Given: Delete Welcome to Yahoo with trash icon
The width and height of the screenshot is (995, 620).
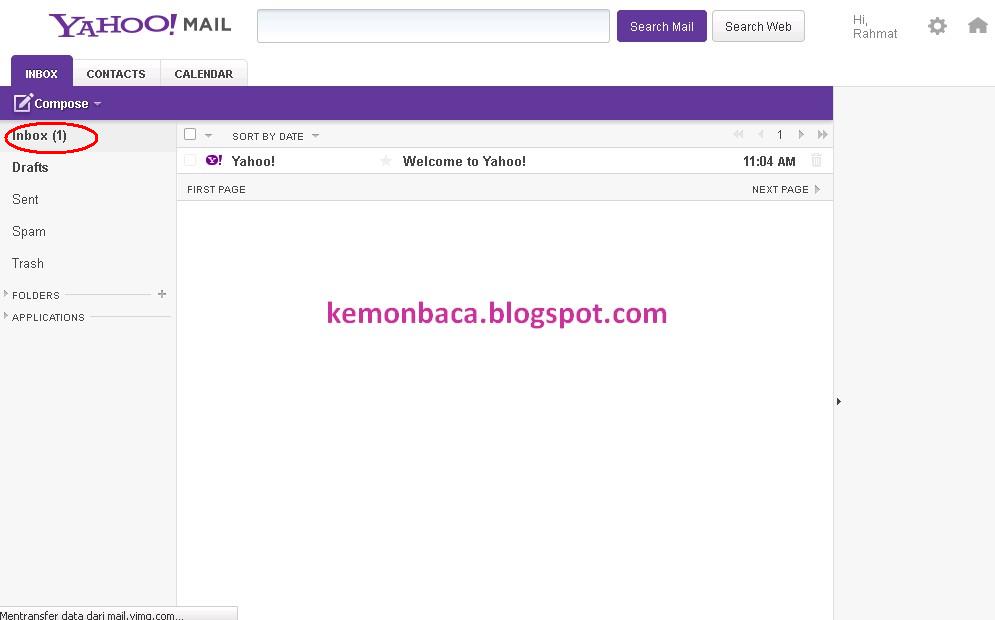Looking at the screenshot, I should pyautogui.click(x=817, y=161).
